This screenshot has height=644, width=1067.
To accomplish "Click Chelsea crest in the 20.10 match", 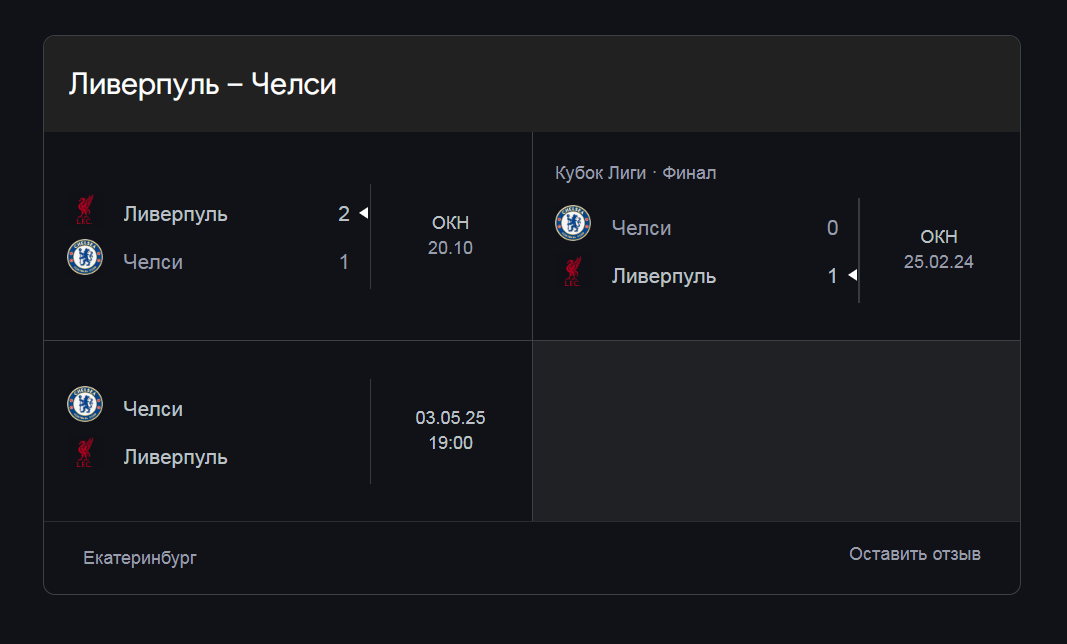I will pos(85,258).
